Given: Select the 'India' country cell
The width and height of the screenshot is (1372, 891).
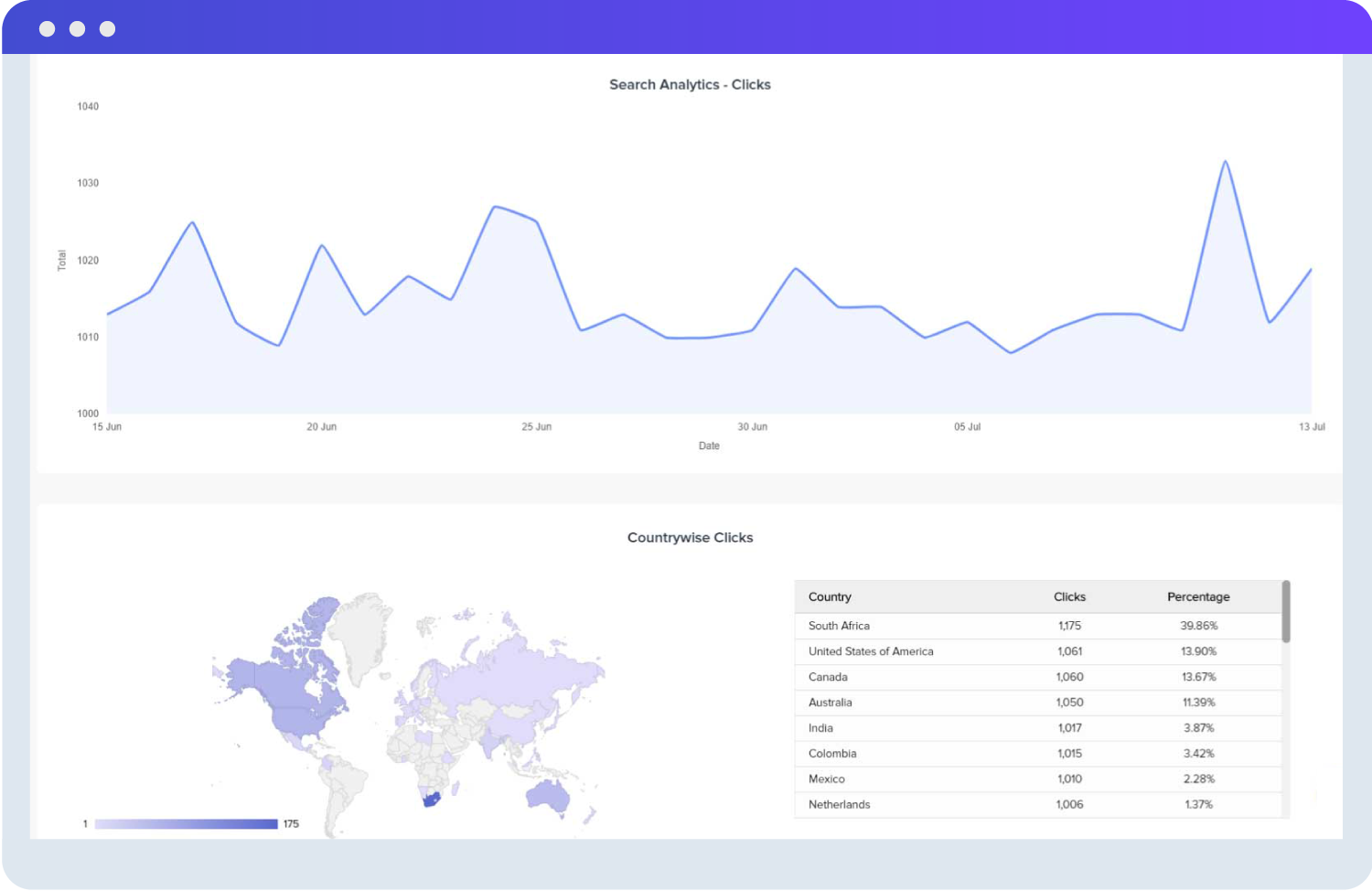Looking at the screenshot, I should coord(820,728).
